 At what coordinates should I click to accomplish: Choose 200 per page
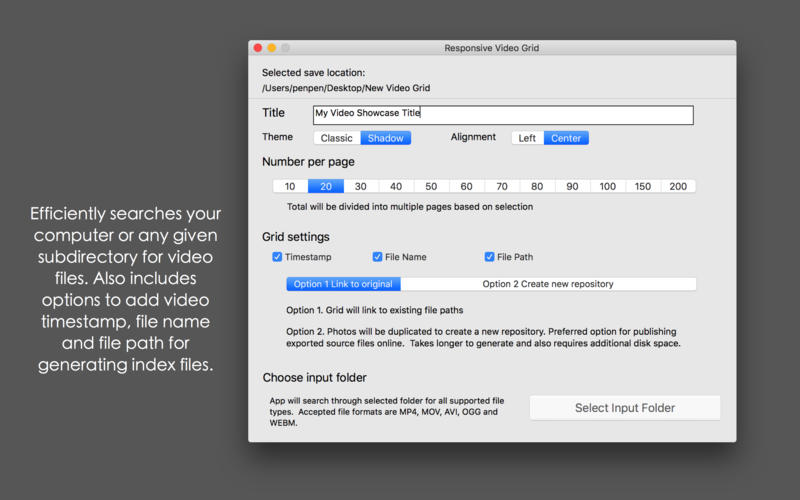(678, 186)
